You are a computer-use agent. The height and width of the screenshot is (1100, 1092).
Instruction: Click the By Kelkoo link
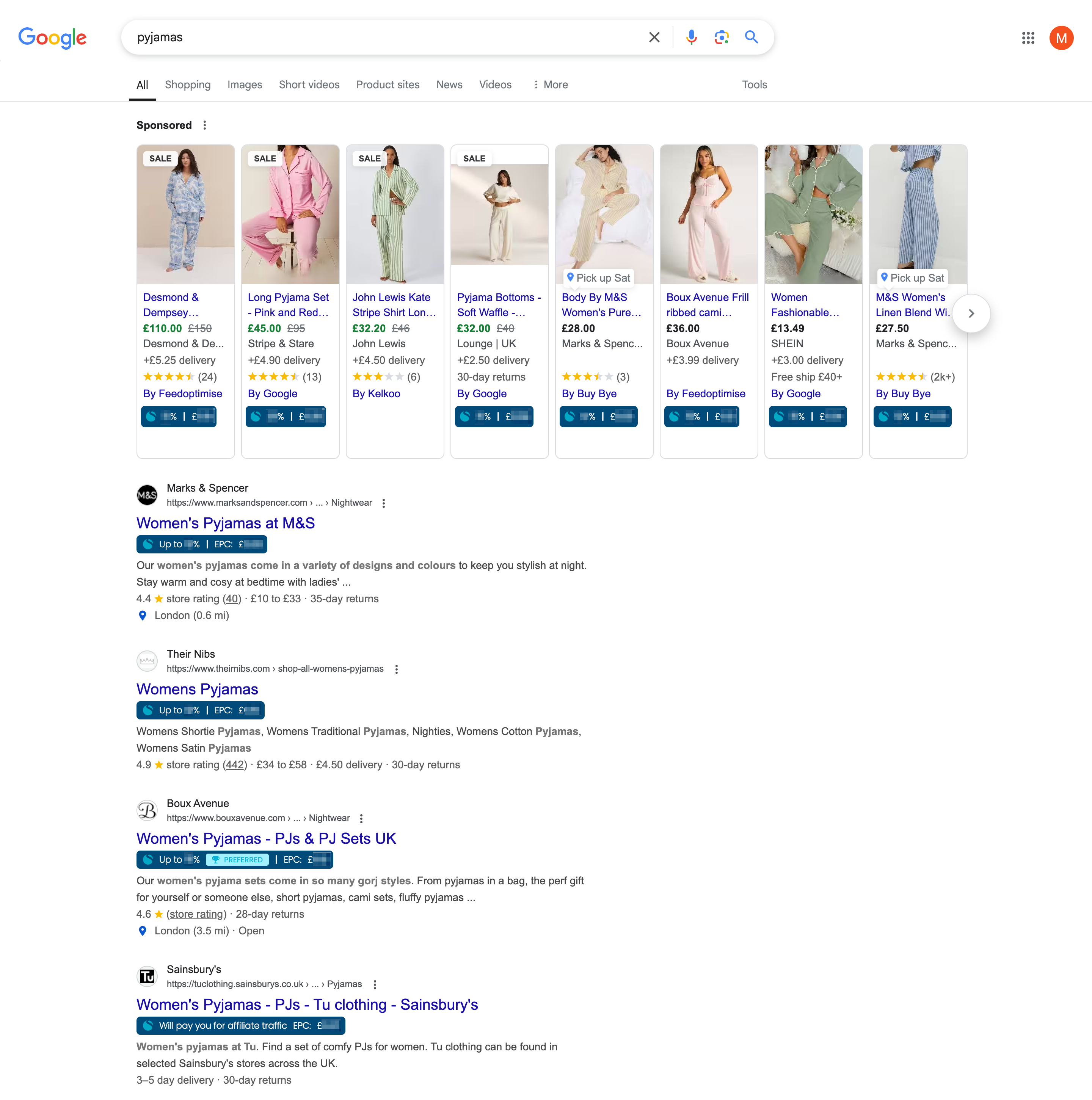pos(376,394)
